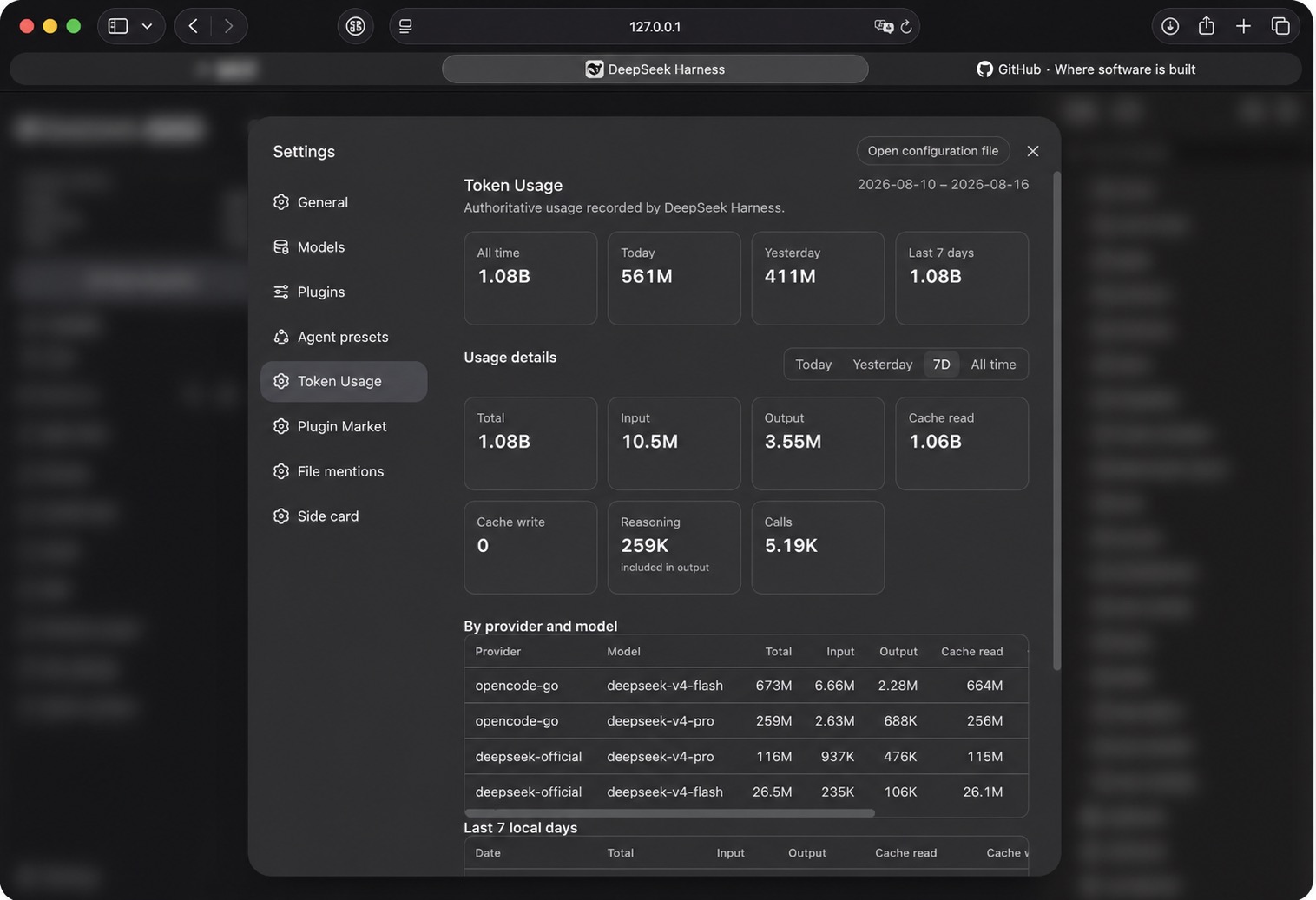Screen dimensions: 1316x900
Task: Click the Cache read header in Last 7 local days table
Action: pos(905,853)
